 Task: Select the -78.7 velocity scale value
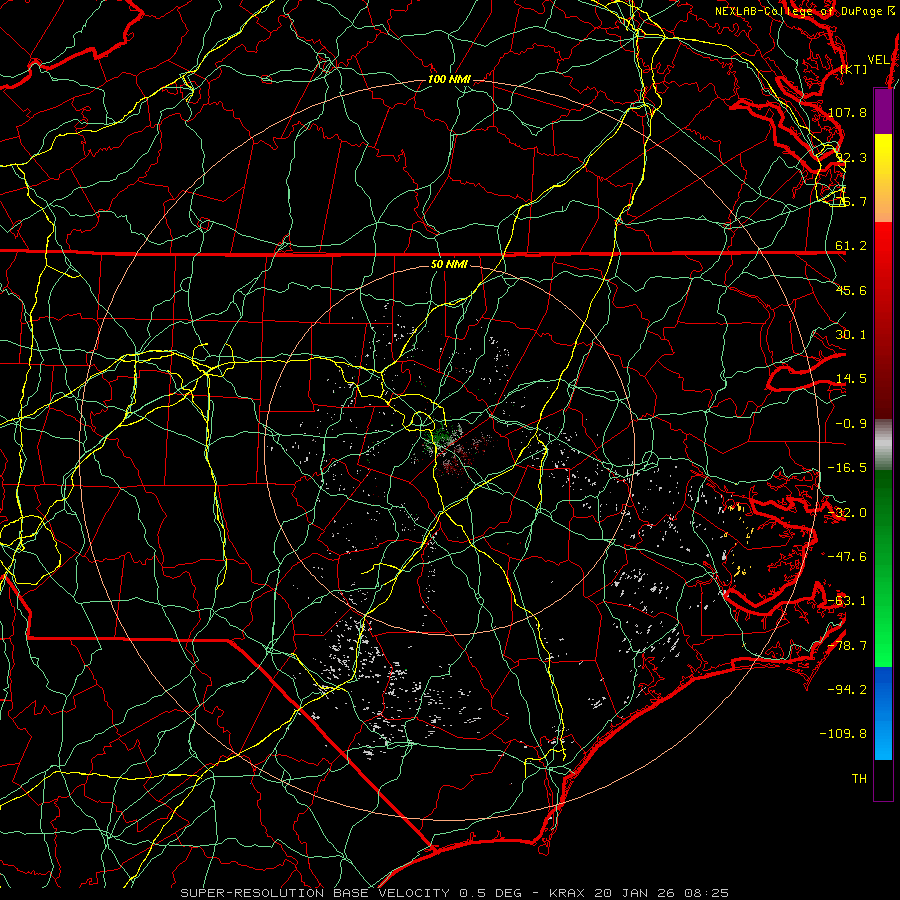(x=847, y=646)
